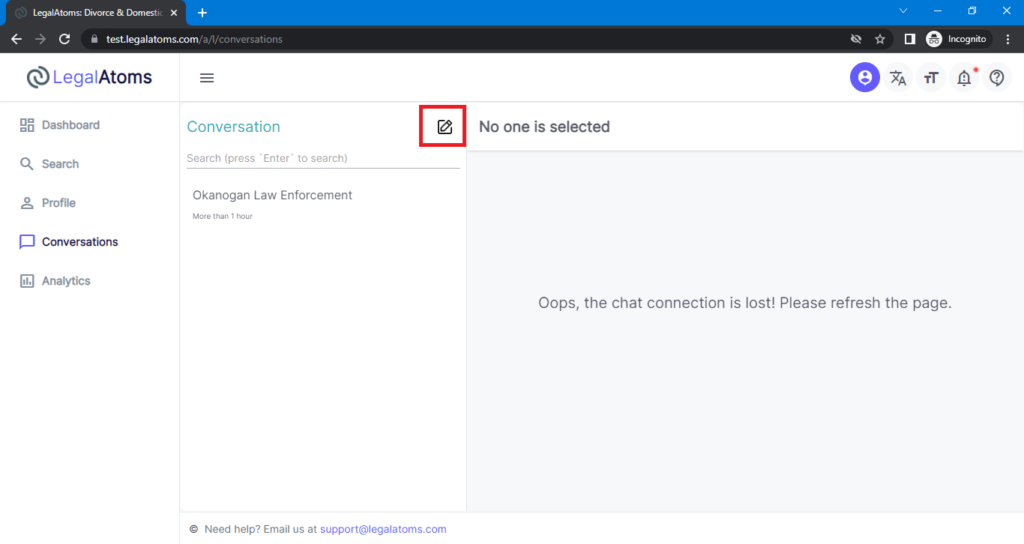Open the user account avatar icon
The image size is (1024, 544).
tap(865, 77)
